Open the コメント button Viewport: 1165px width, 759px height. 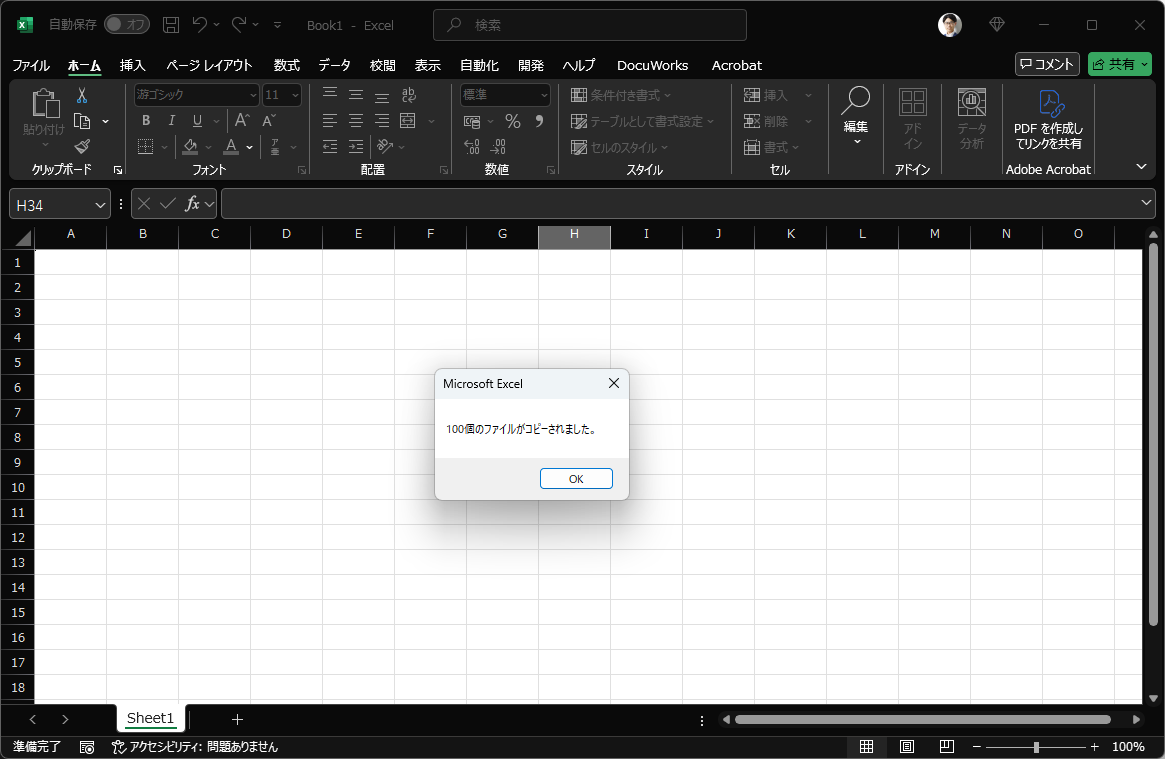pos(1047,65)
